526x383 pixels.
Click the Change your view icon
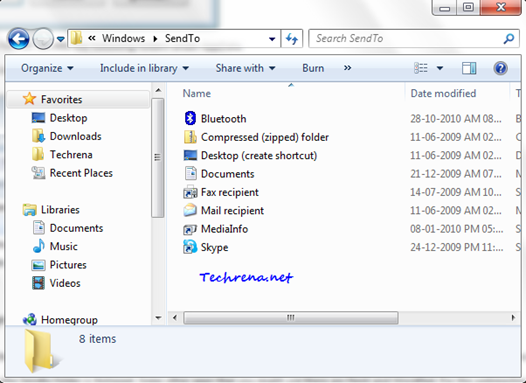pyautogui.click(x=421, y=68)
